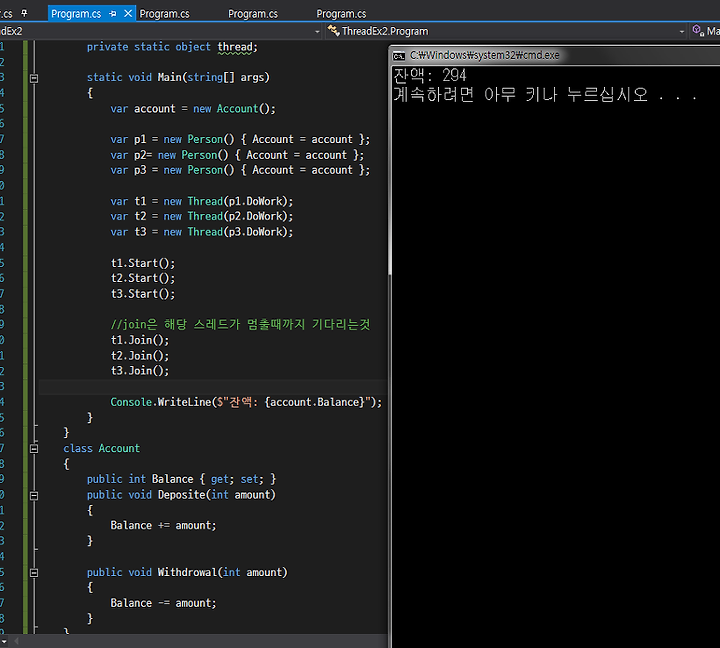Click the cmd.exe window title bar
This screenshot has height=648, width=720.
556,55
